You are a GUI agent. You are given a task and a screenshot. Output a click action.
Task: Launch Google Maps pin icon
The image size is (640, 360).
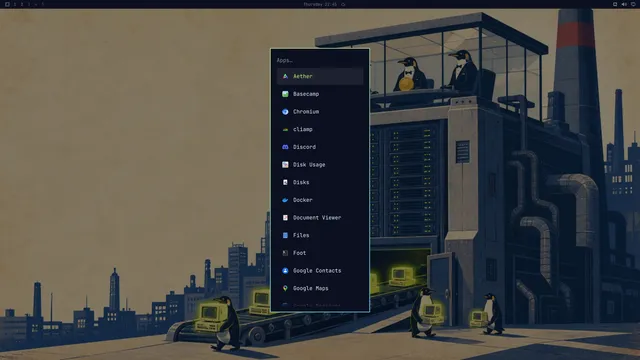pyautogui.click(x=285, y=288)
